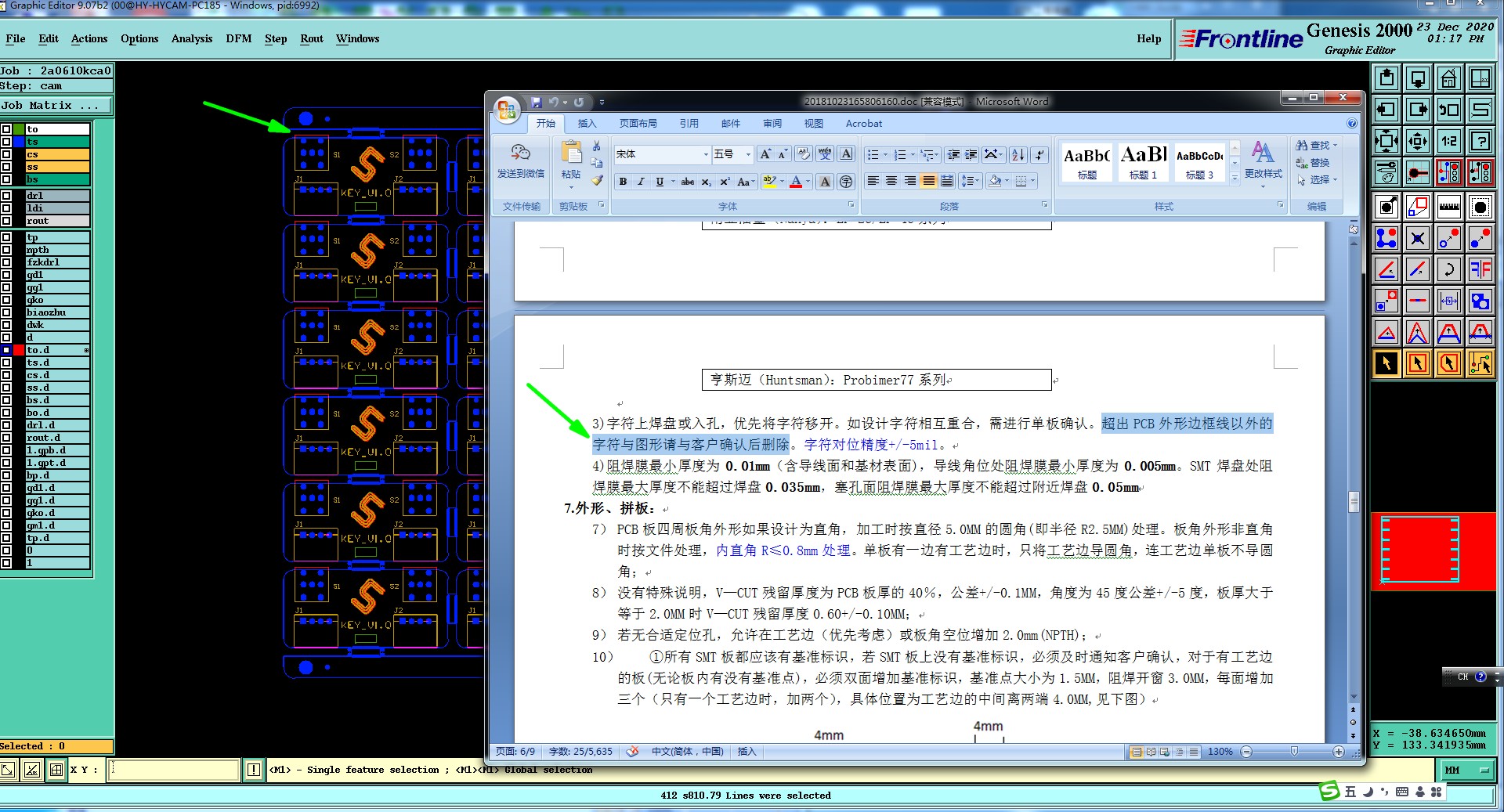1504x812 pixels.
Task: Click the blue color swatch of layer ts
Action: click(19, 142)
